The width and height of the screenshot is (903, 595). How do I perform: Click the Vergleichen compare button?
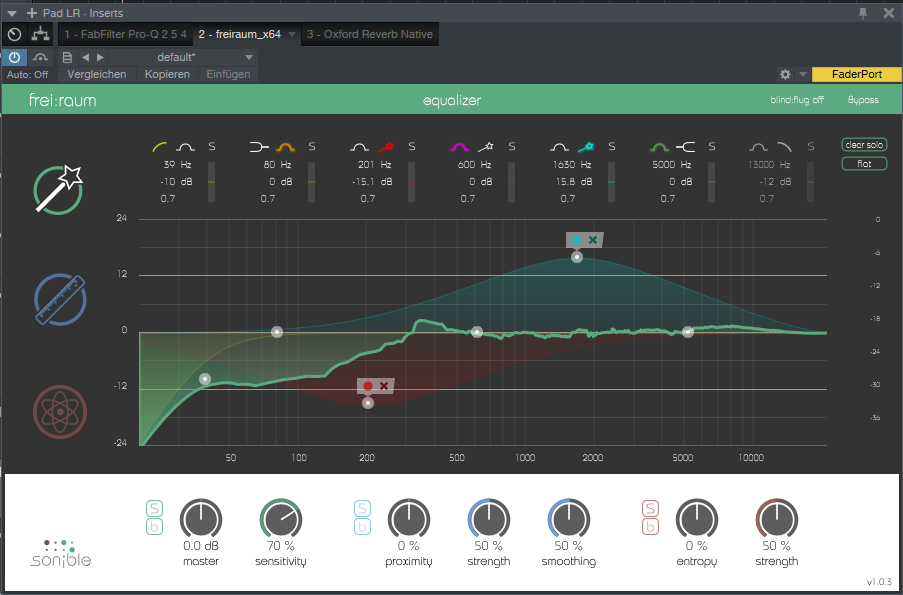pyautogui.click(x=97, y=74)
